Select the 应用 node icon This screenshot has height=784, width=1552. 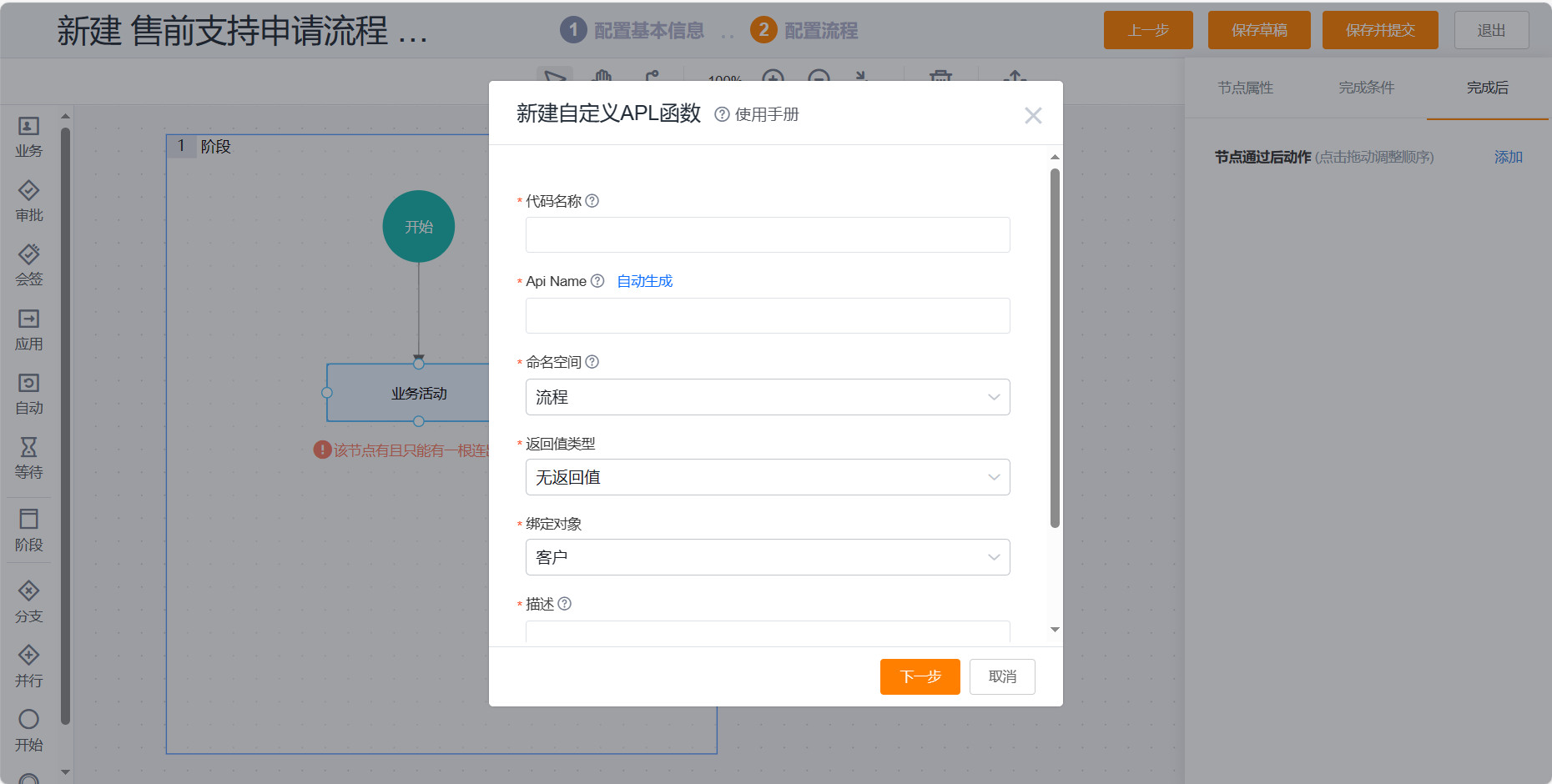(x=28, y=319)
